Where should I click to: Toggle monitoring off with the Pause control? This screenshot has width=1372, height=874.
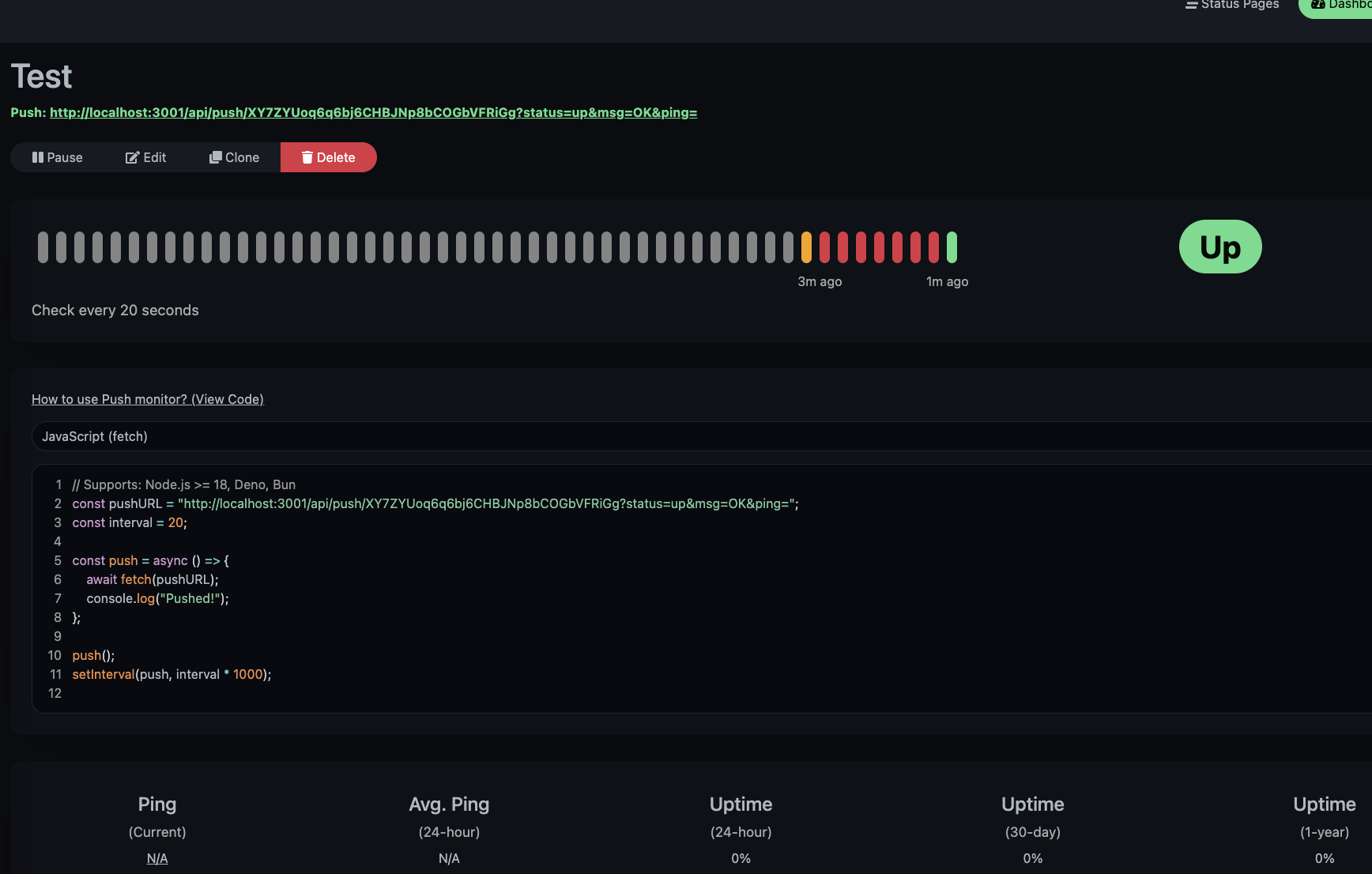coord(57,157)
